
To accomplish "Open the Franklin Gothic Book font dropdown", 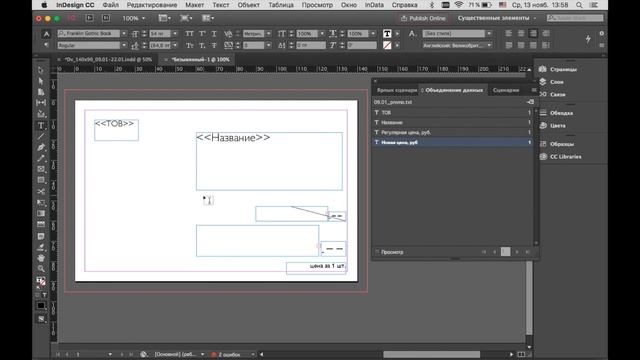I will (x=123, y=33).
